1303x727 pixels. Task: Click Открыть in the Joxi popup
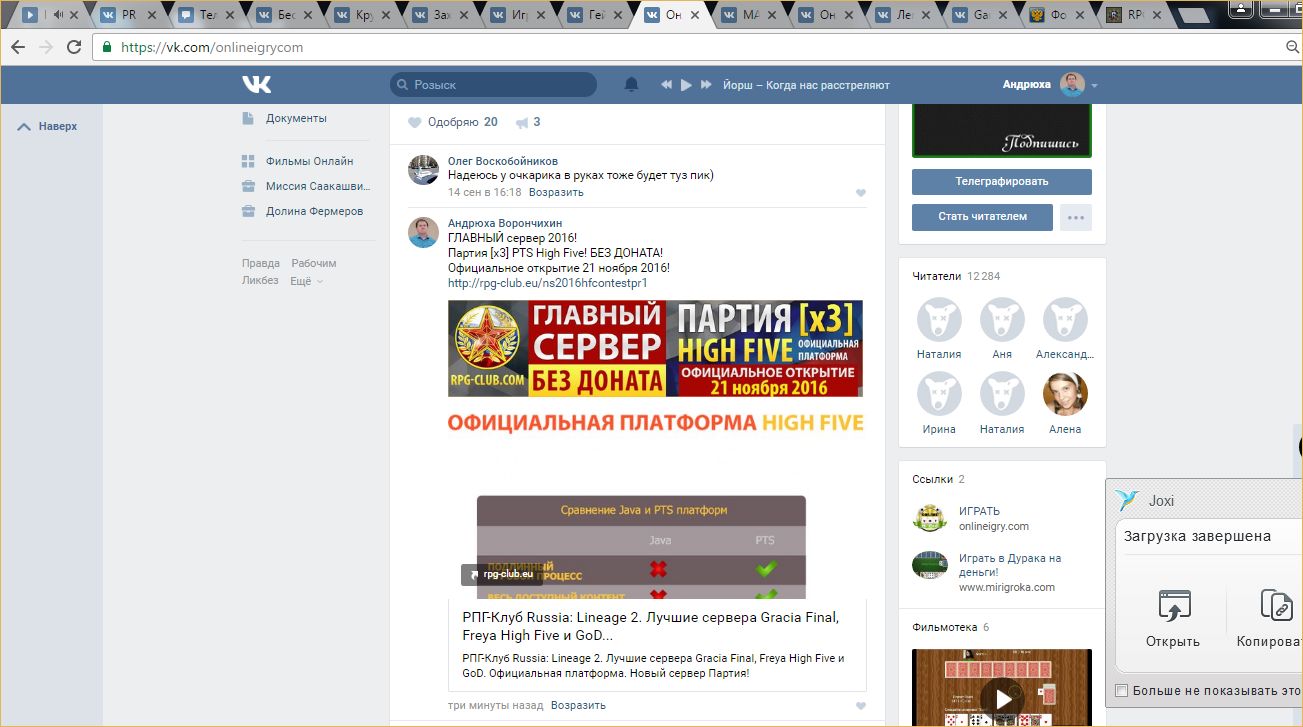pyautogui.click(x=1174, y=619)
